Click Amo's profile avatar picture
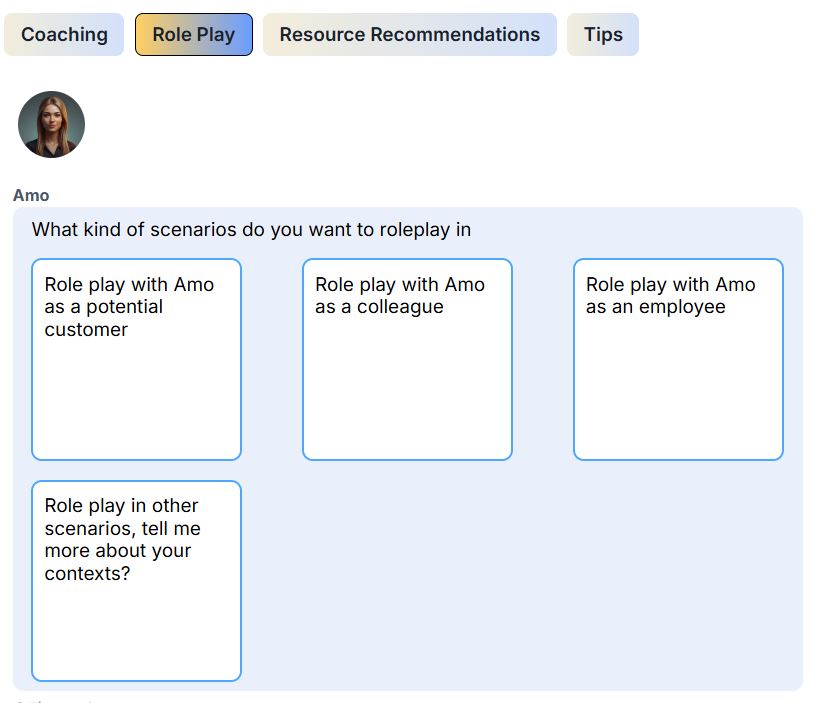This screenshot has width=822, height=703. click(x=51, y=125)
